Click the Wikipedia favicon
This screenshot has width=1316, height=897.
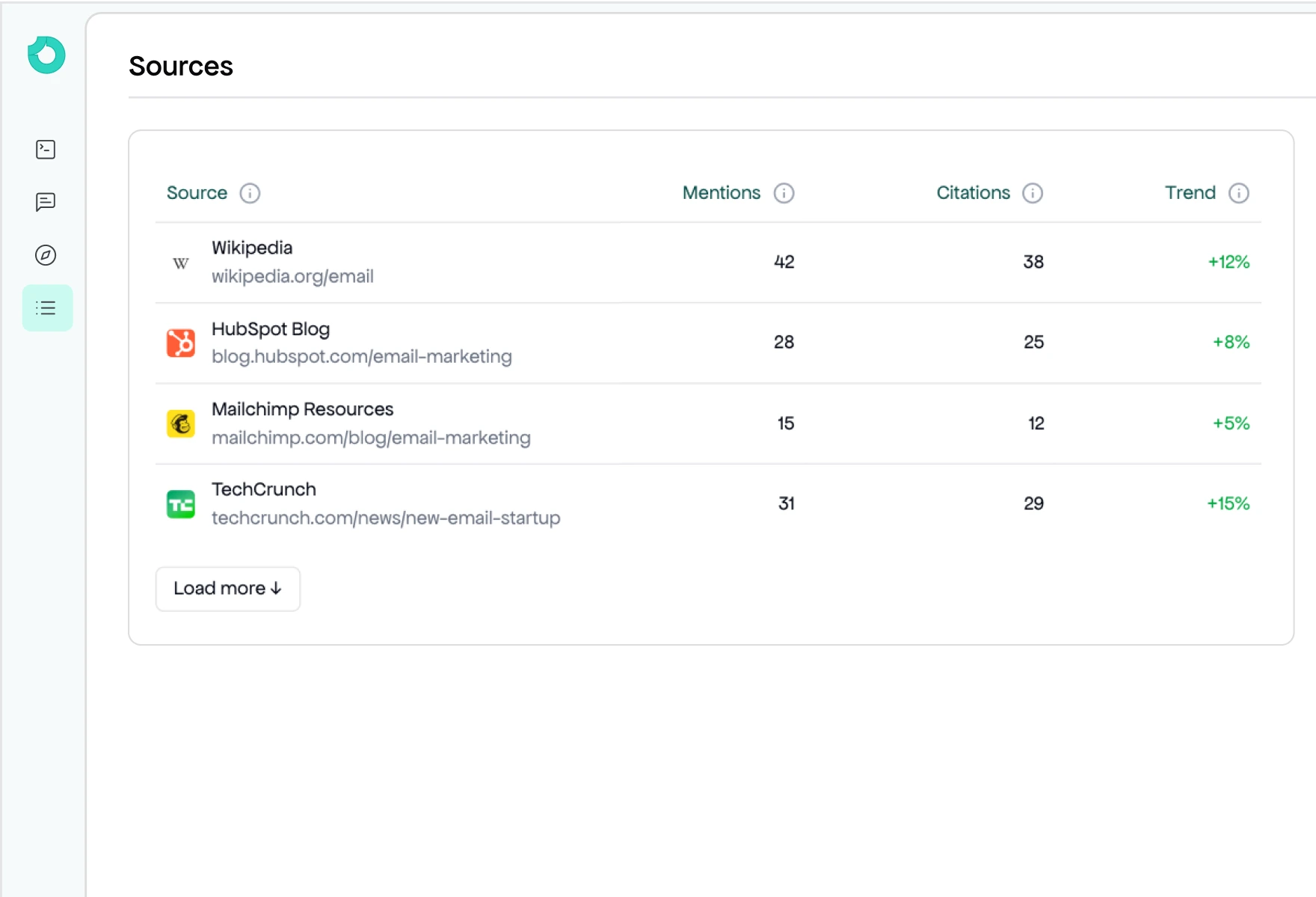click(180, 263)
